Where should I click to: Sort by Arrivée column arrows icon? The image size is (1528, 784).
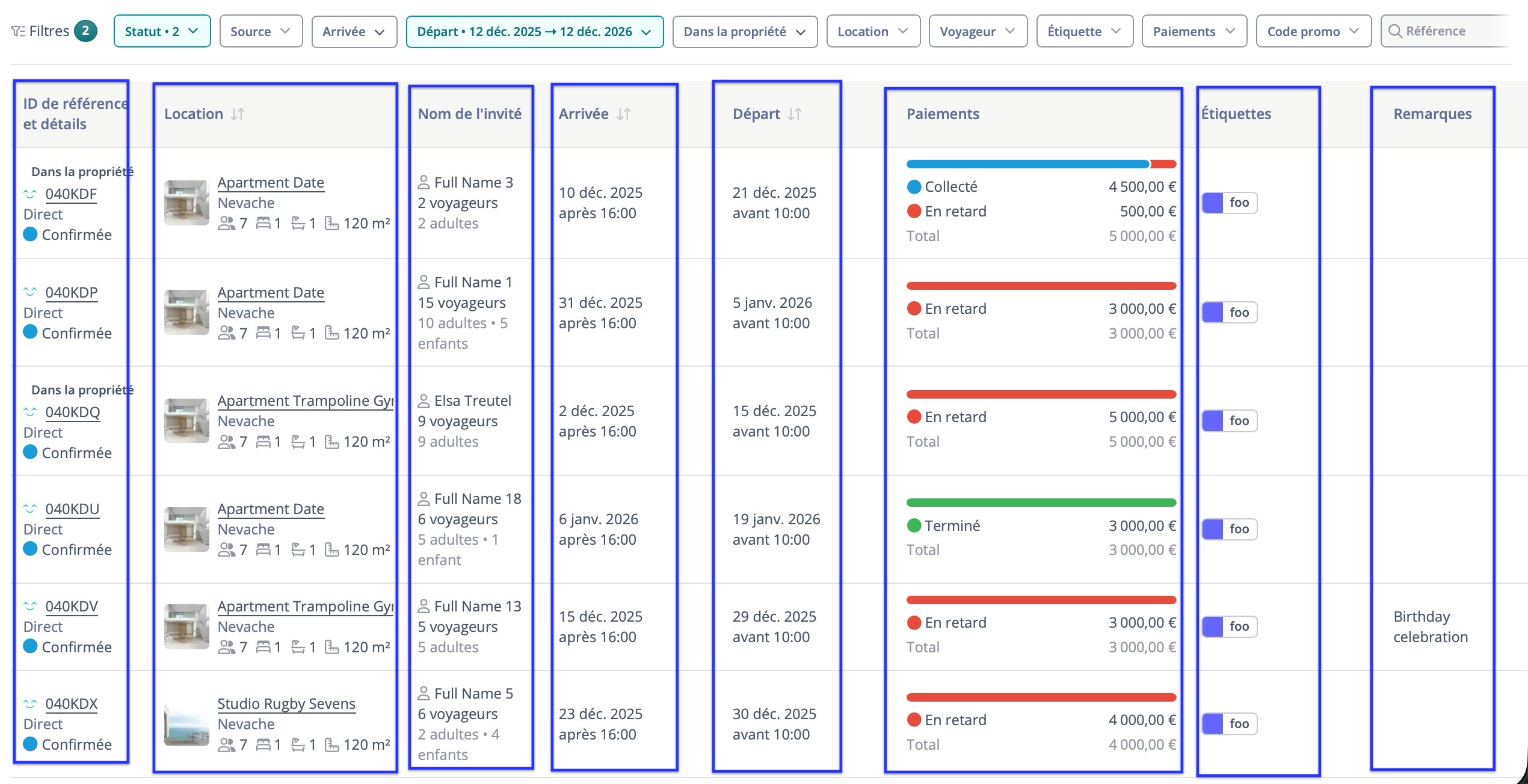624,114
